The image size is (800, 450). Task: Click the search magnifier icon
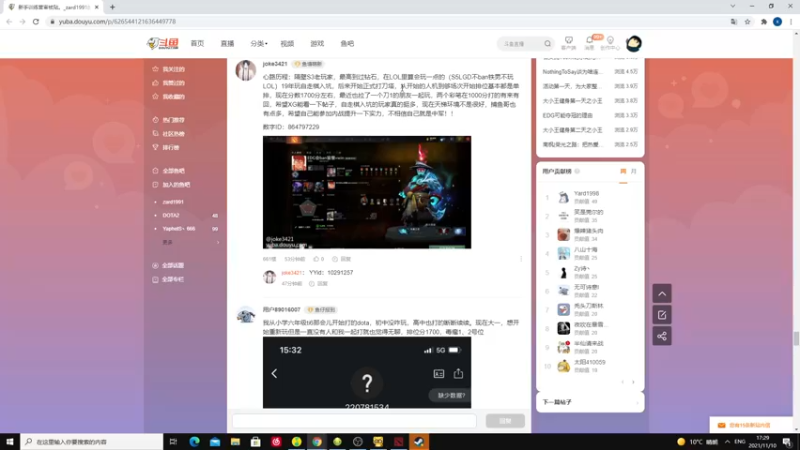click(x=547, y=44)
